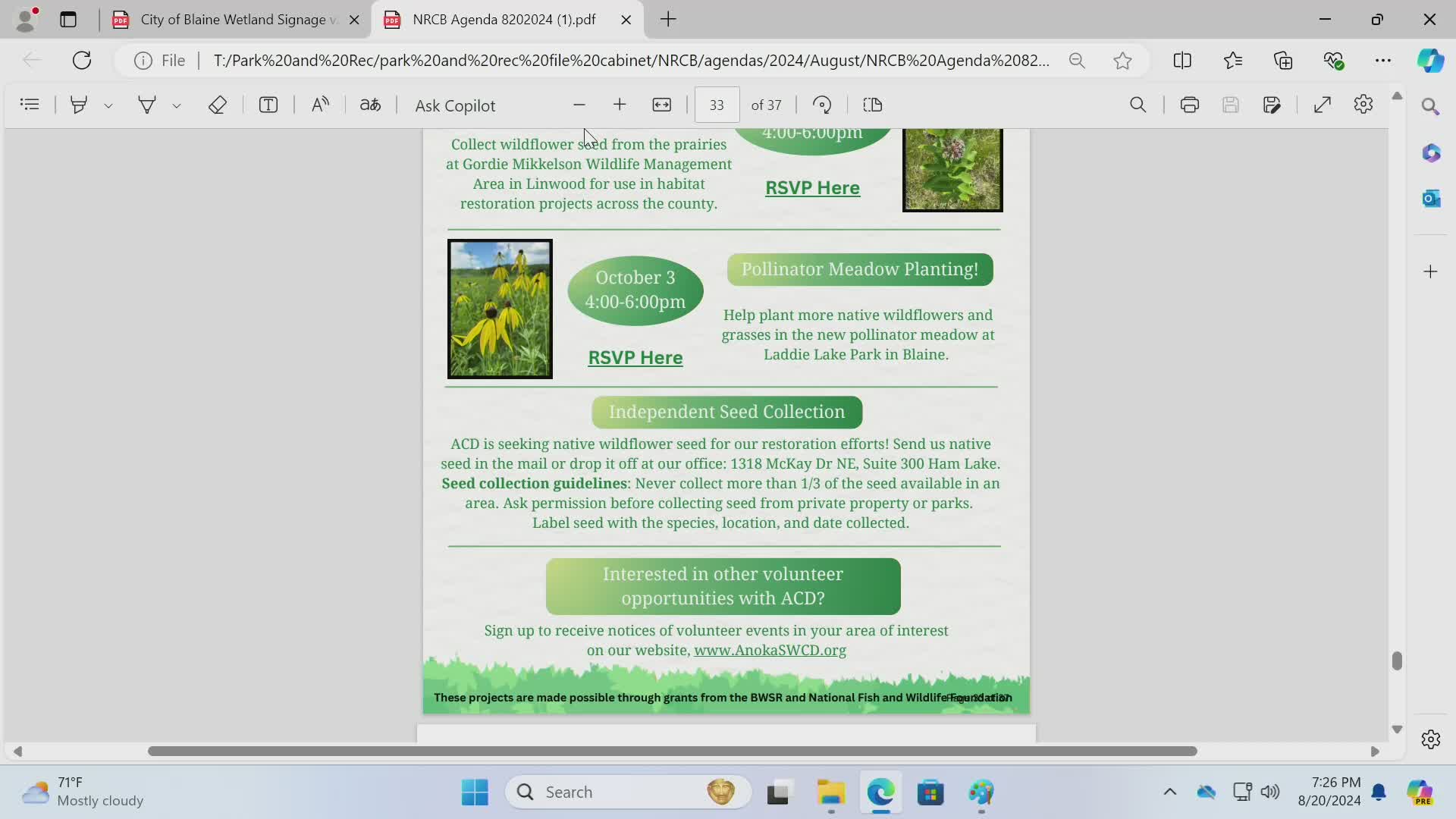
Task: Click the page number input field
Action: tap(717, 105)
